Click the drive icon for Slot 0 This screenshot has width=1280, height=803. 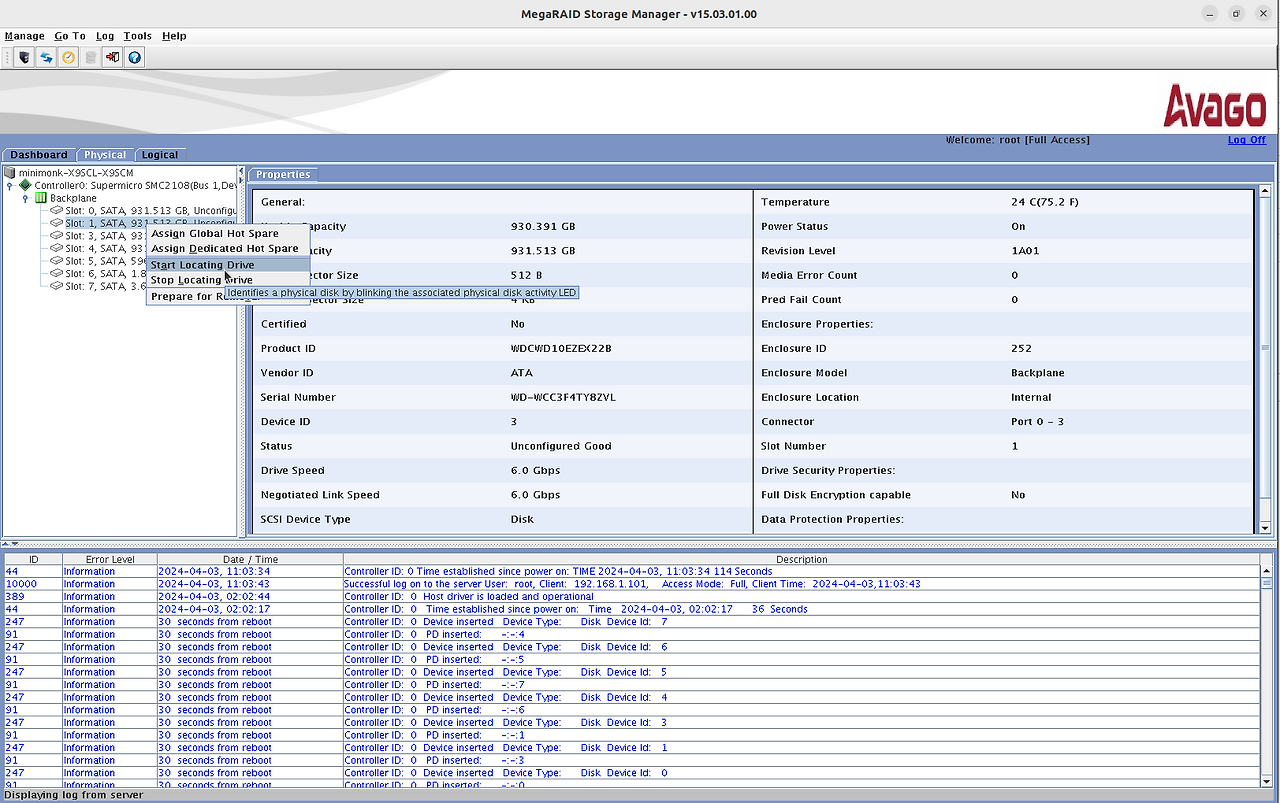(x=57, y=210)
